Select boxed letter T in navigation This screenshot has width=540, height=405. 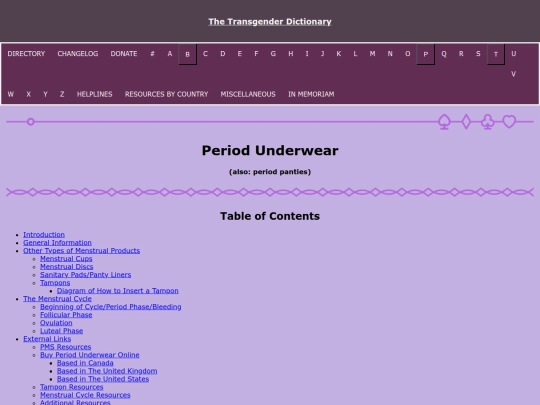(x=496, y=54)
